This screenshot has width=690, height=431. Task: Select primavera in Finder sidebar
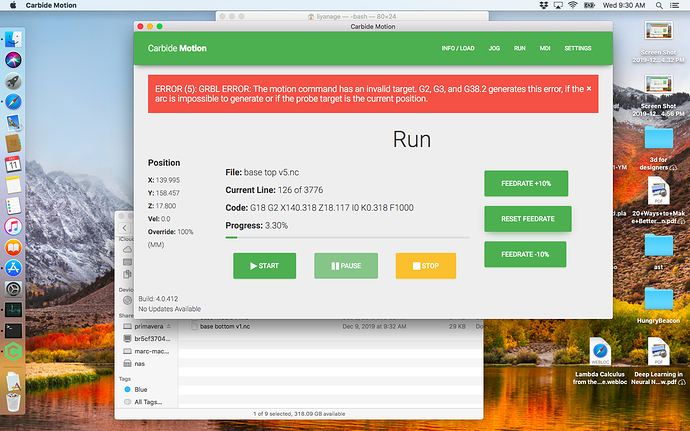click(148, 327)
